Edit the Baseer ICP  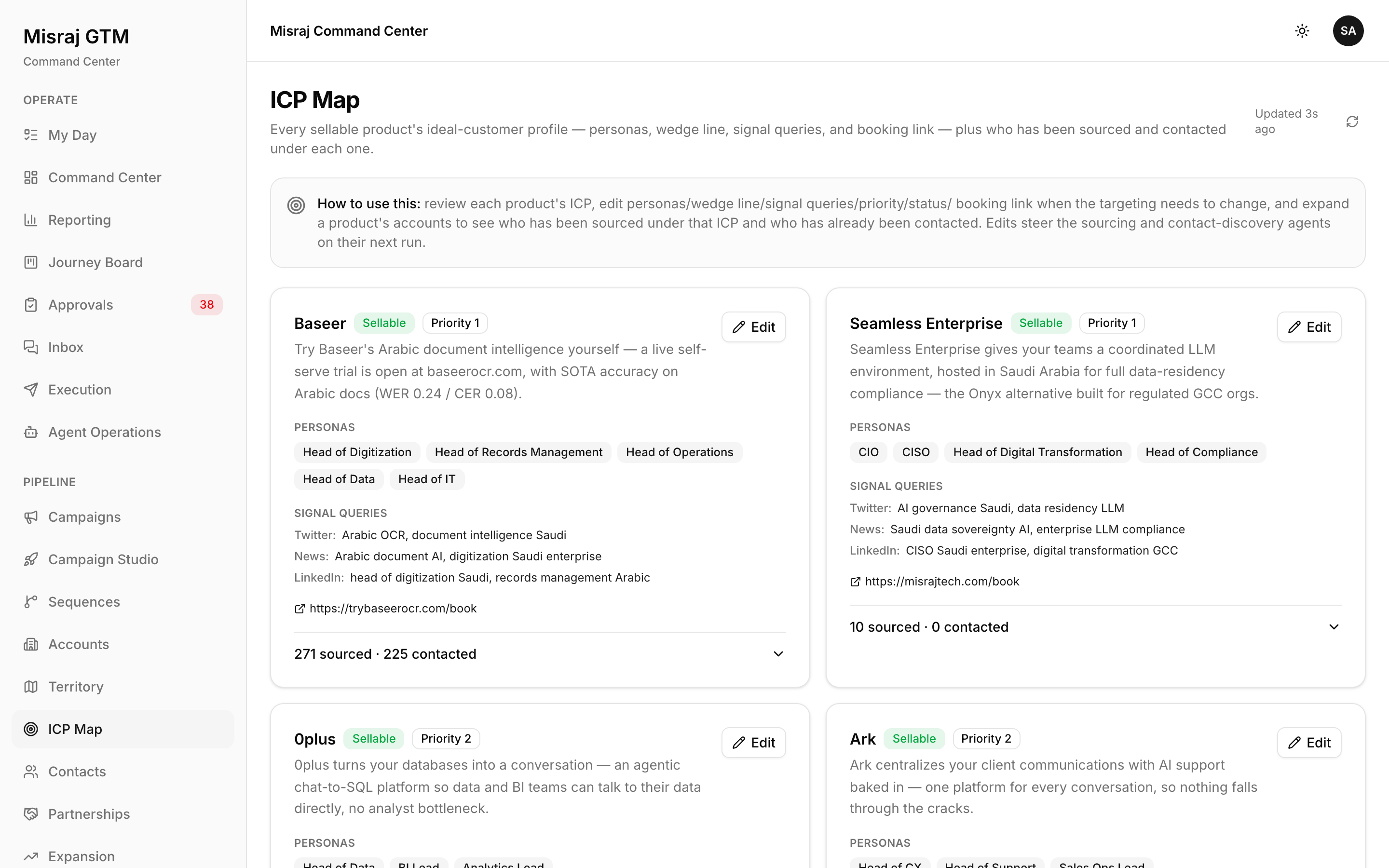pos(754,327)
